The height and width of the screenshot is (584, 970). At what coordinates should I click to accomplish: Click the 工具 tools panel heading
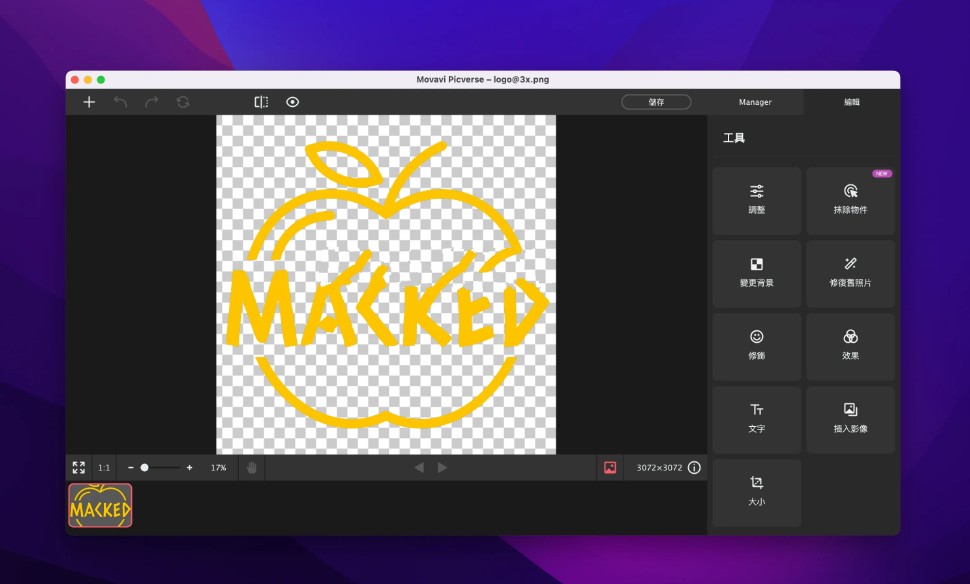coord(734,138)
